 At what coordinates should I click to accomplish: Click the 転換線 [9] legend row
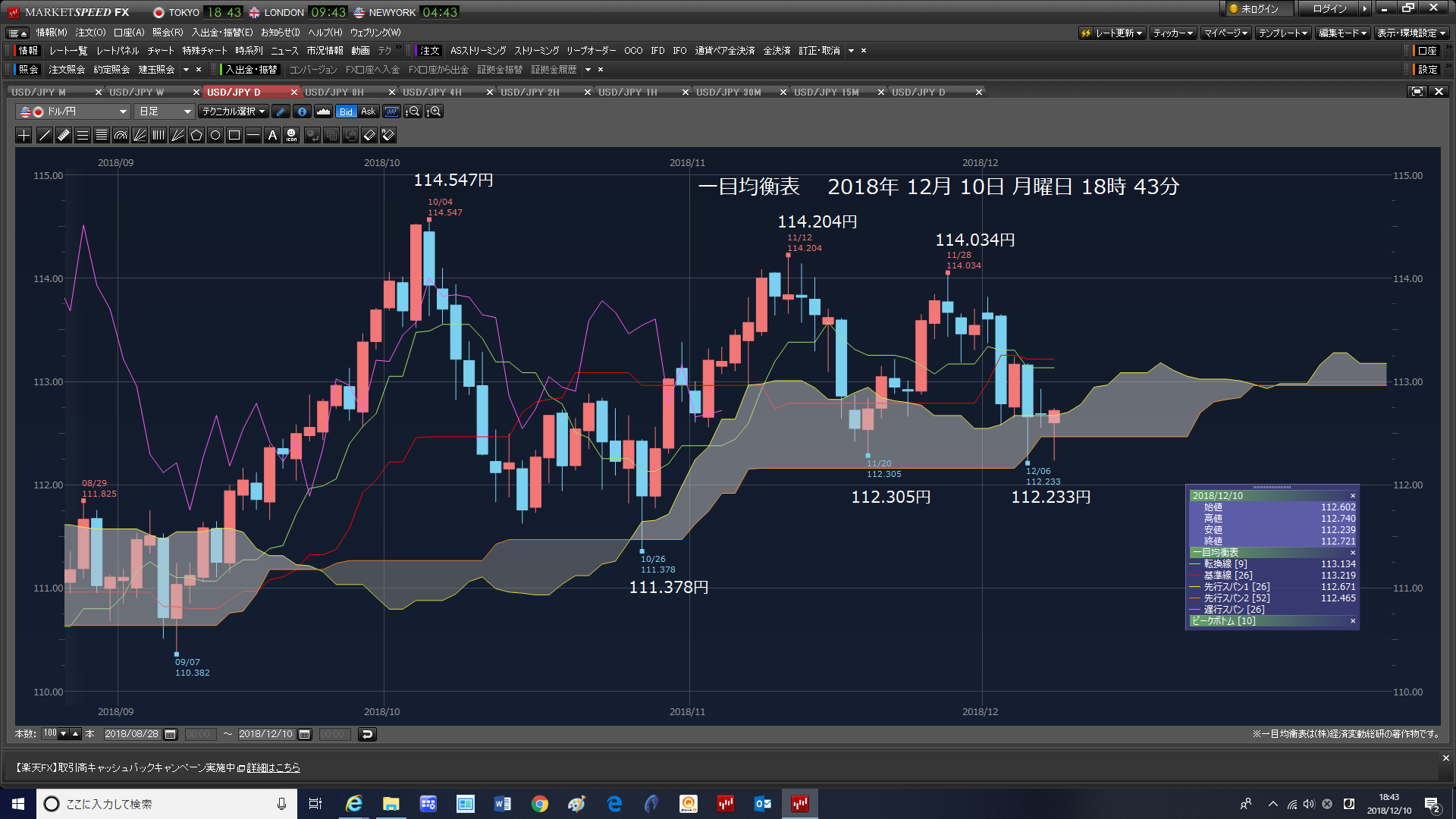click(1272, 564)
